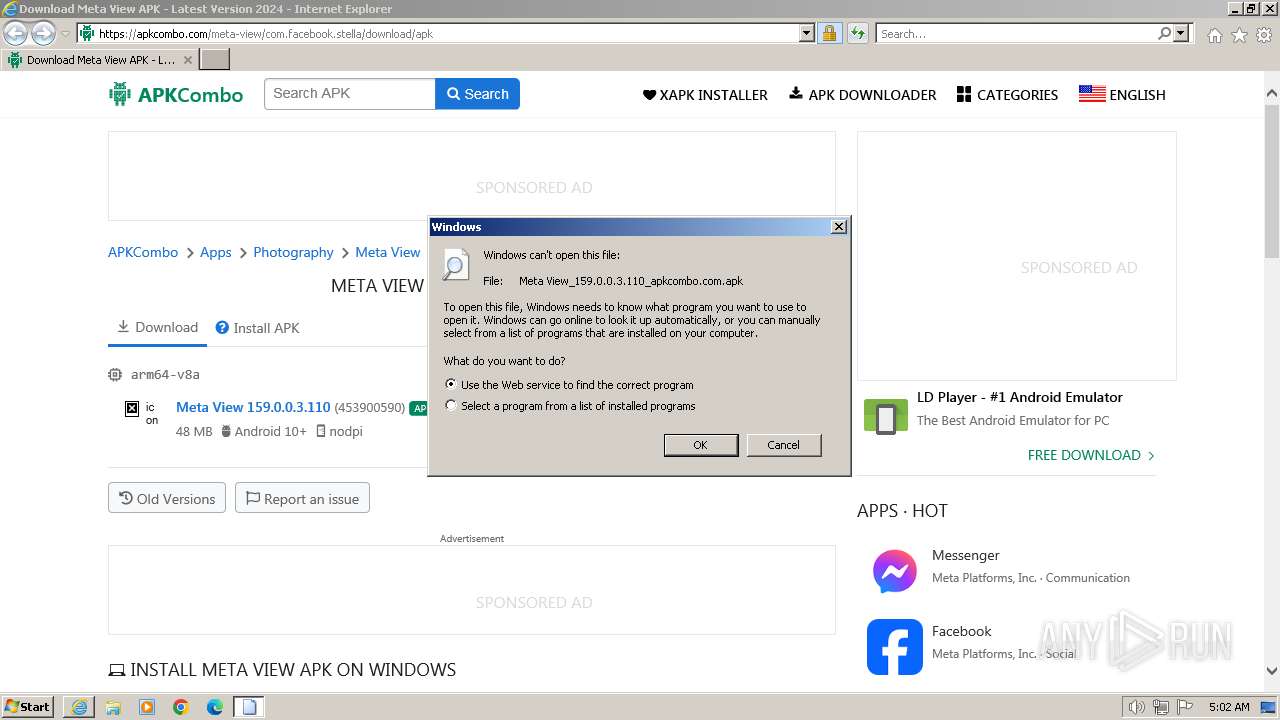The image size is (1280, 720).
Task: Open Google Chrome from taskbar
Action: pos(181,707)
